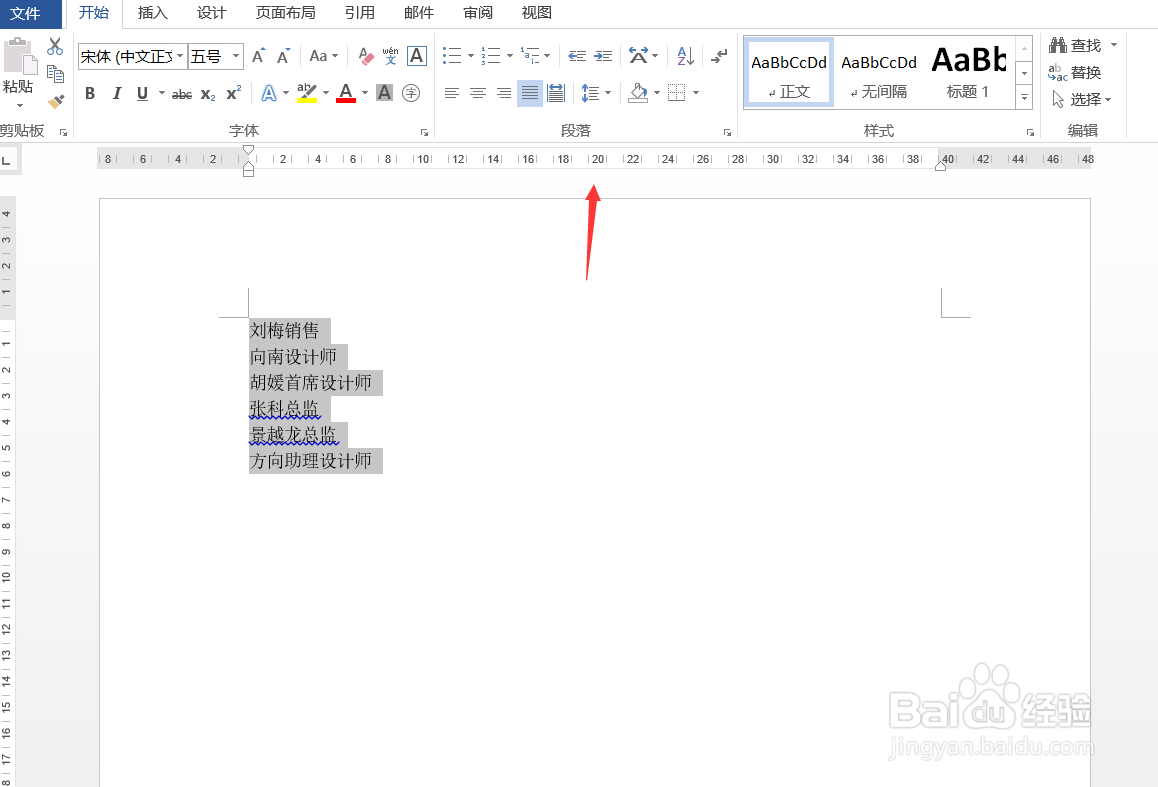Open Font dialog launcher
Screen dimensions: 1158x787
[425, 132]
